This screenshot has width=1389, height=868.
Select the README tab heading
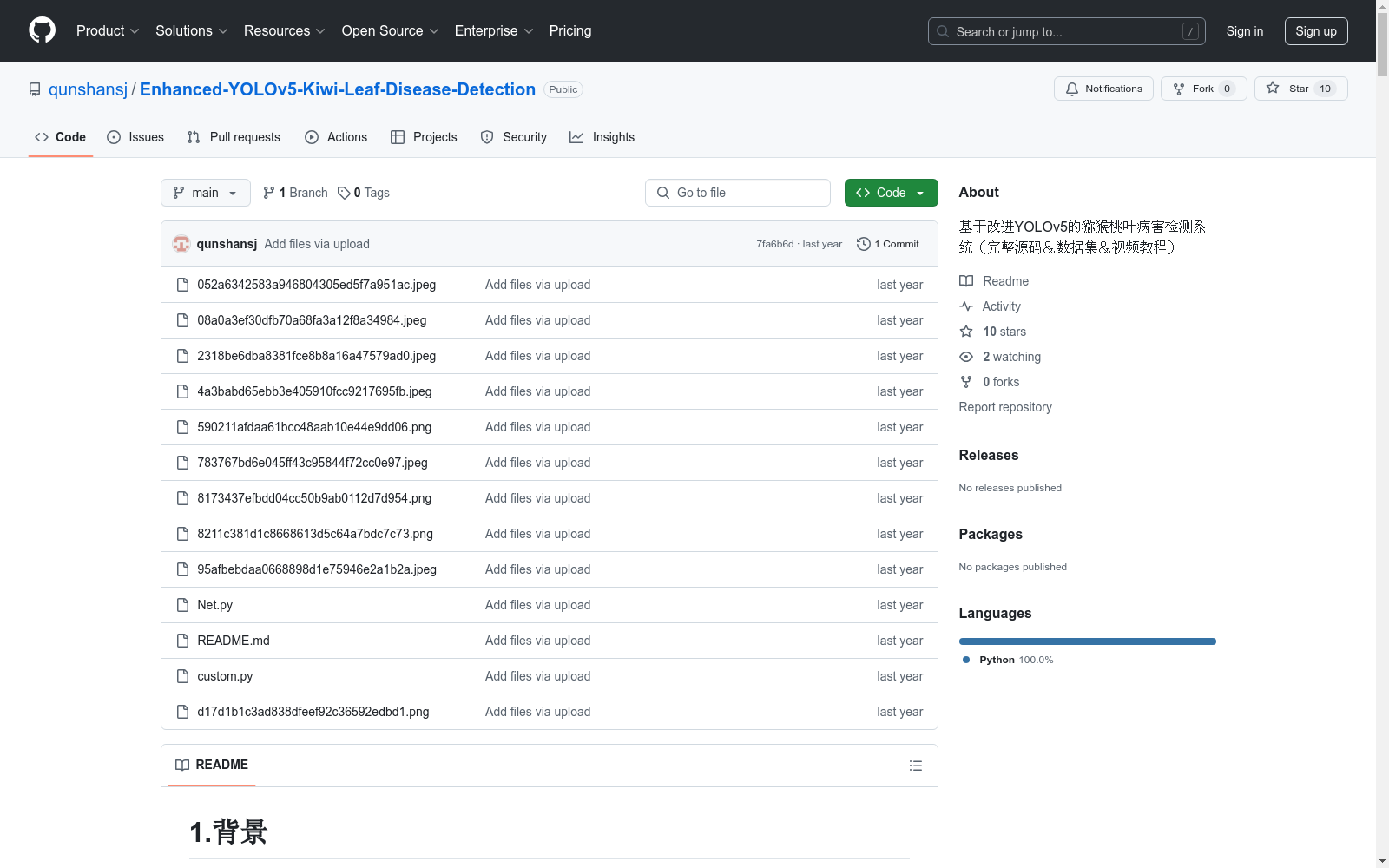click(x=212, y=765)
